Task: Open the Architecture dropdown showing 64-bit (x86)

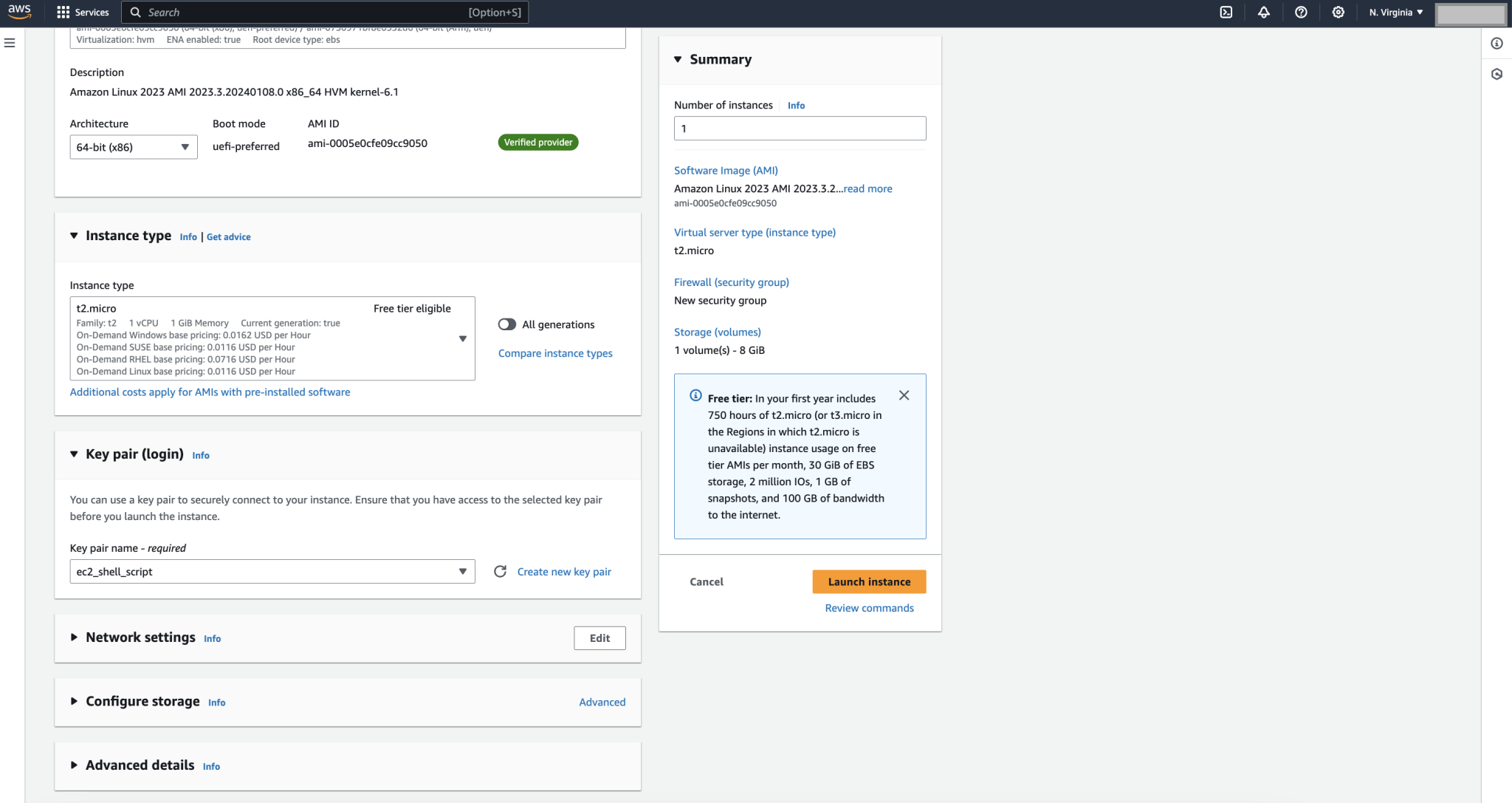Action: 133,146
